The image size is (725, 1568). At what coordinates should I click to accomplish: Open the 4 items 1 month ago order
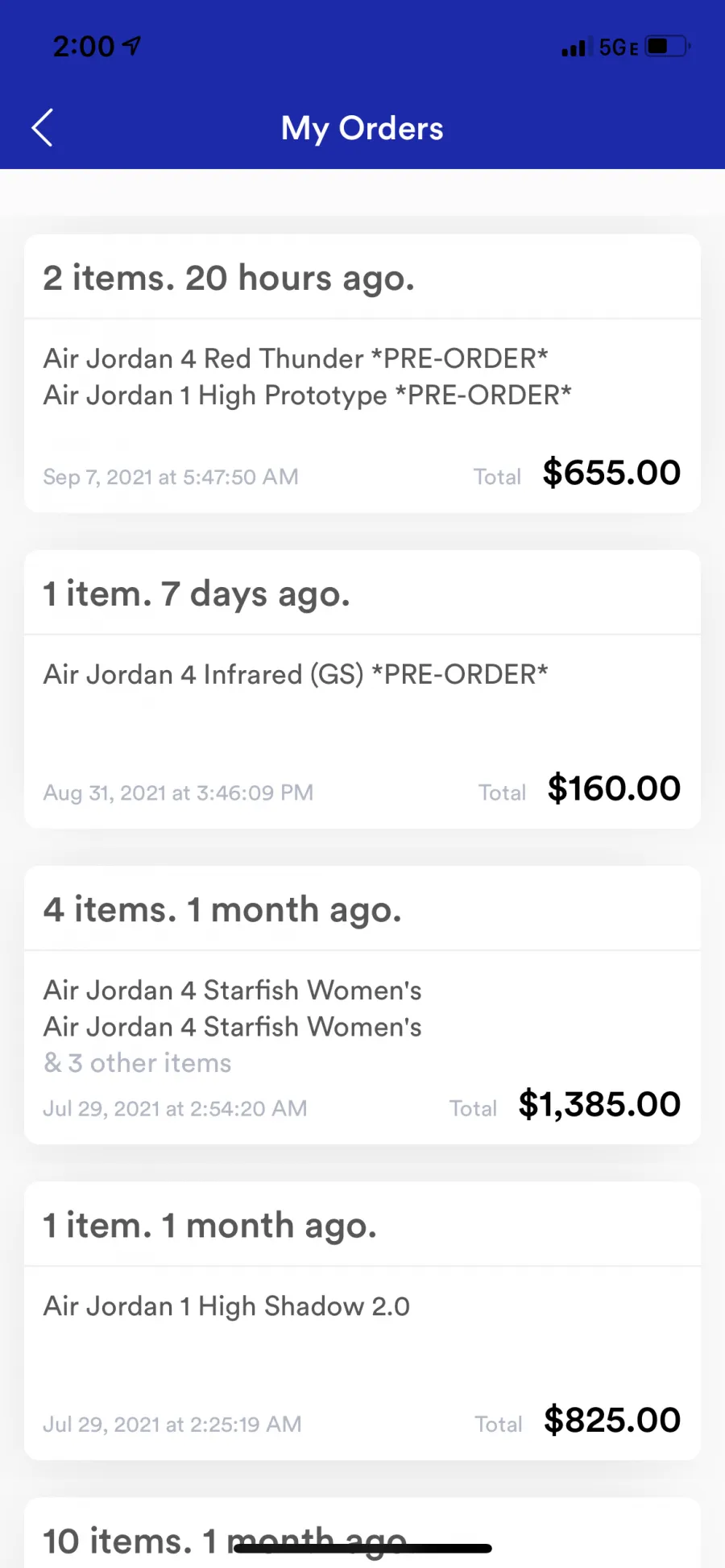point(222,910)
